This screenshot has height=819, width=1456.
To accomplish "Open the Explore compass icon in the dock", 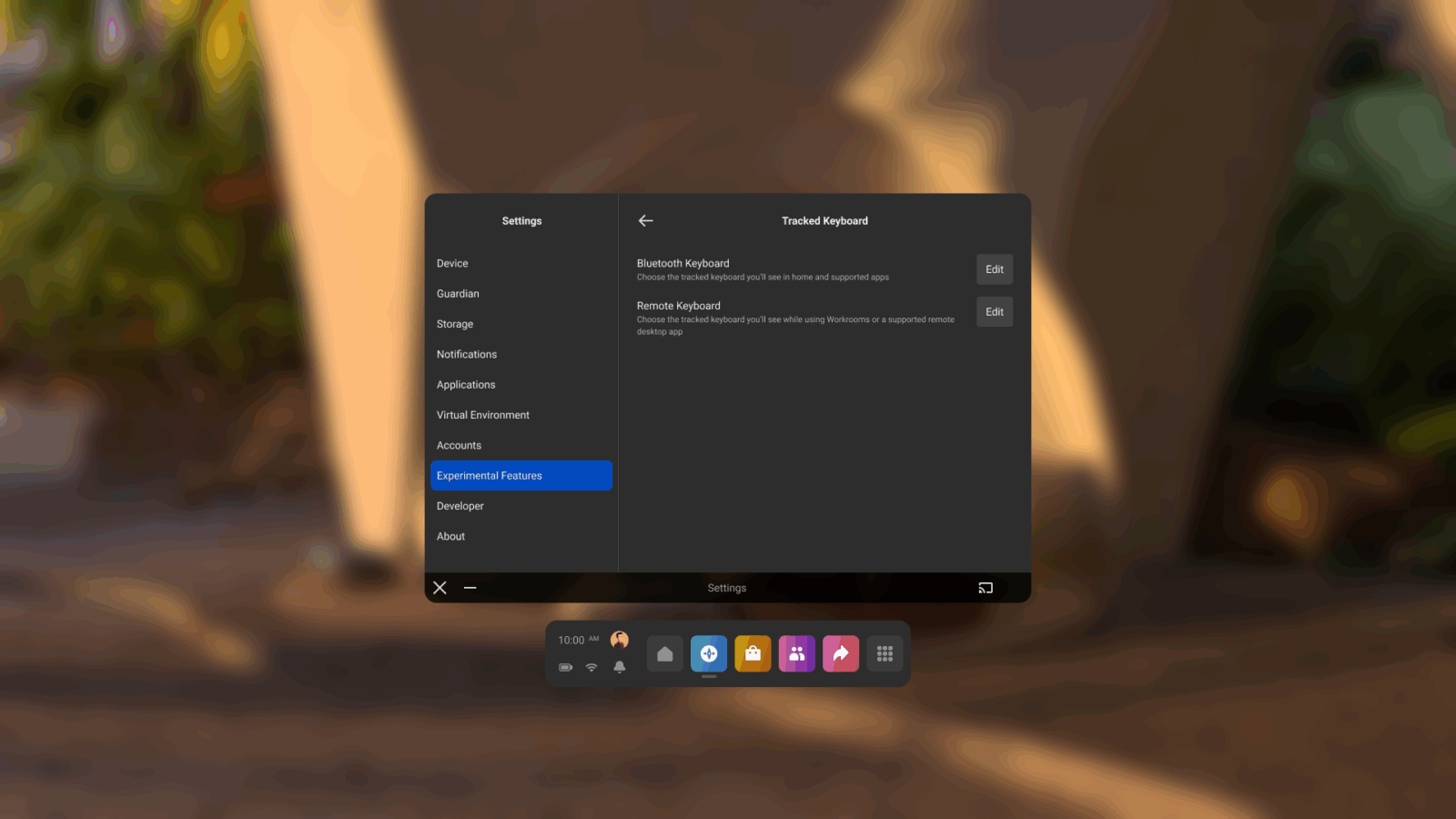I will (709, 654).
